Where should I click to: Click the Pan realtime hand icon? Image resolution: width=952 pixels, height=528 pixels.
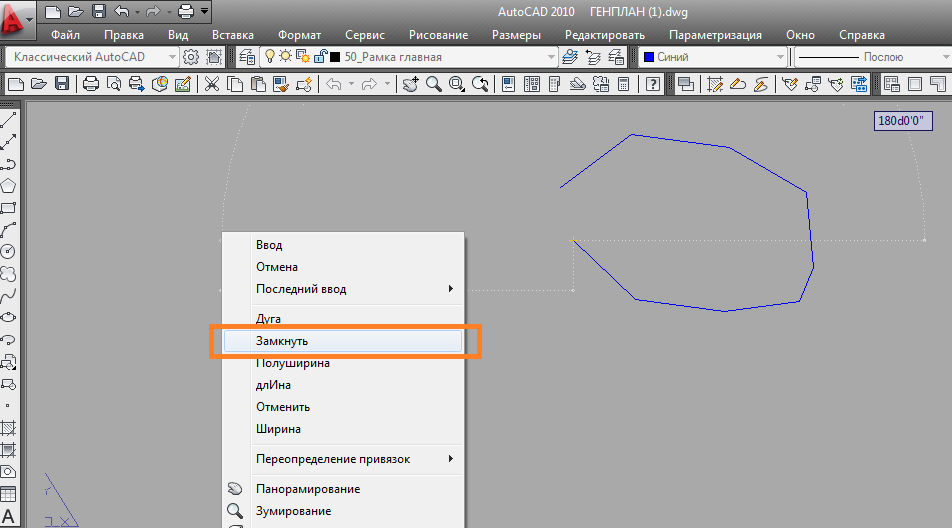coord(410,84)
